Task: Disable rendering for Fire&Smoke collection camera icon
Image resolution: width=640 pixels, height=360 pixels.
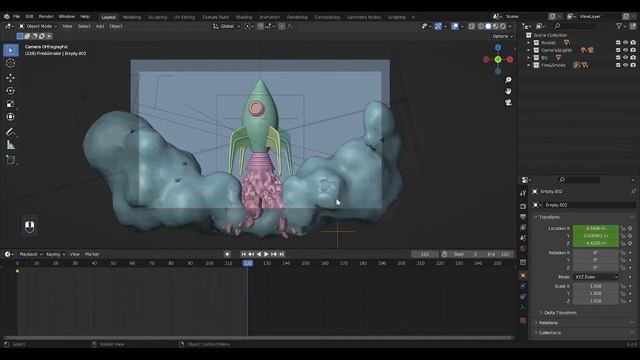Action: coord(633,65)
